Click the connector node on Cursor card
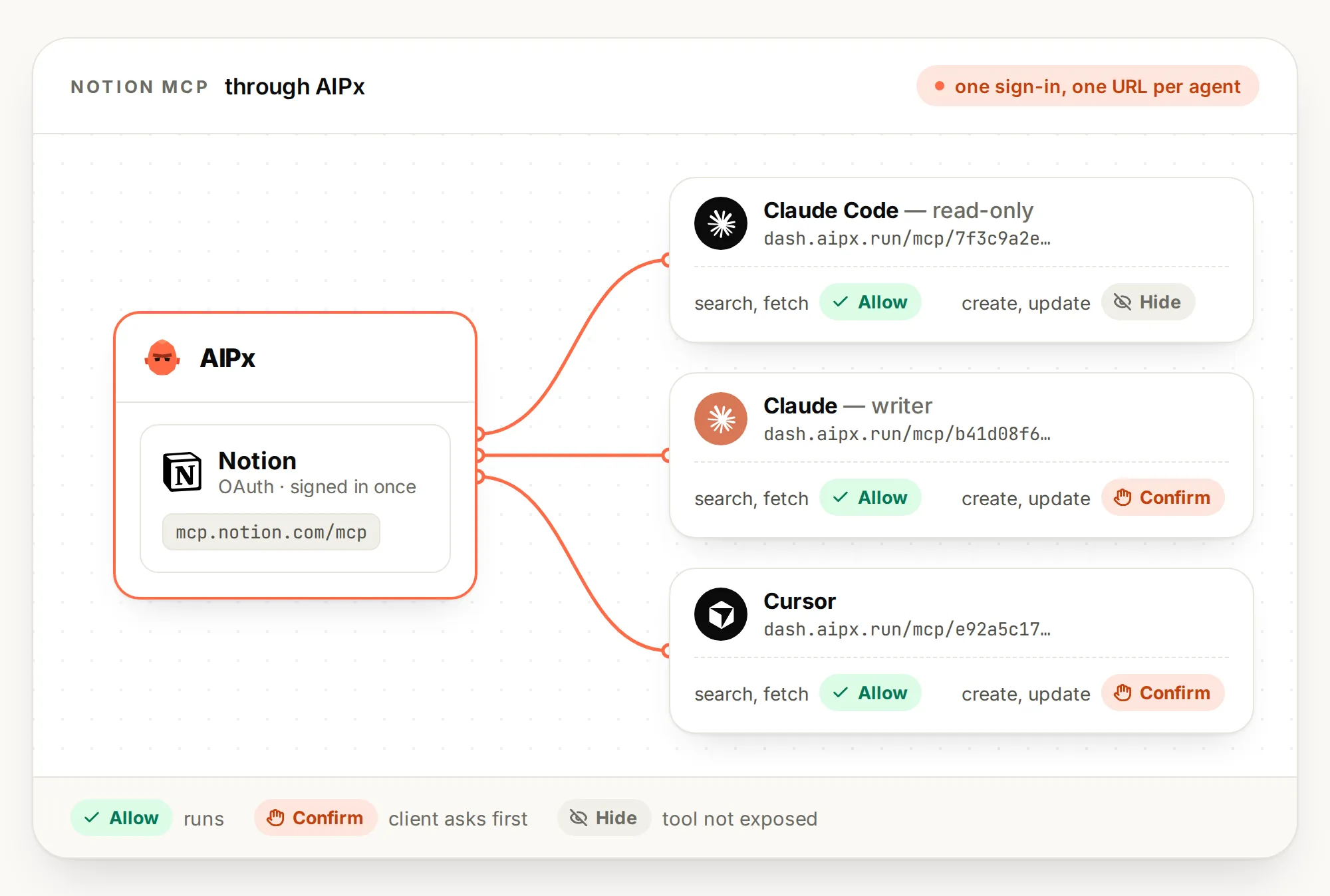Image resolution: width=1330 pixels, height=896 pixels. (666, 651)
